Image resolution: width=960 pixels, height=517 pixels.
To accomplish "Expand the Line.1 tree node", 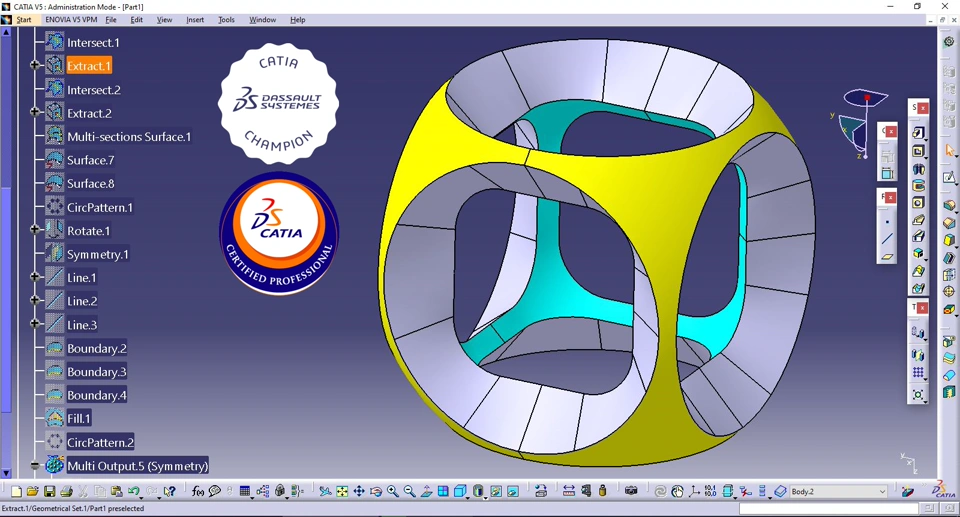I will click(35, 277).
